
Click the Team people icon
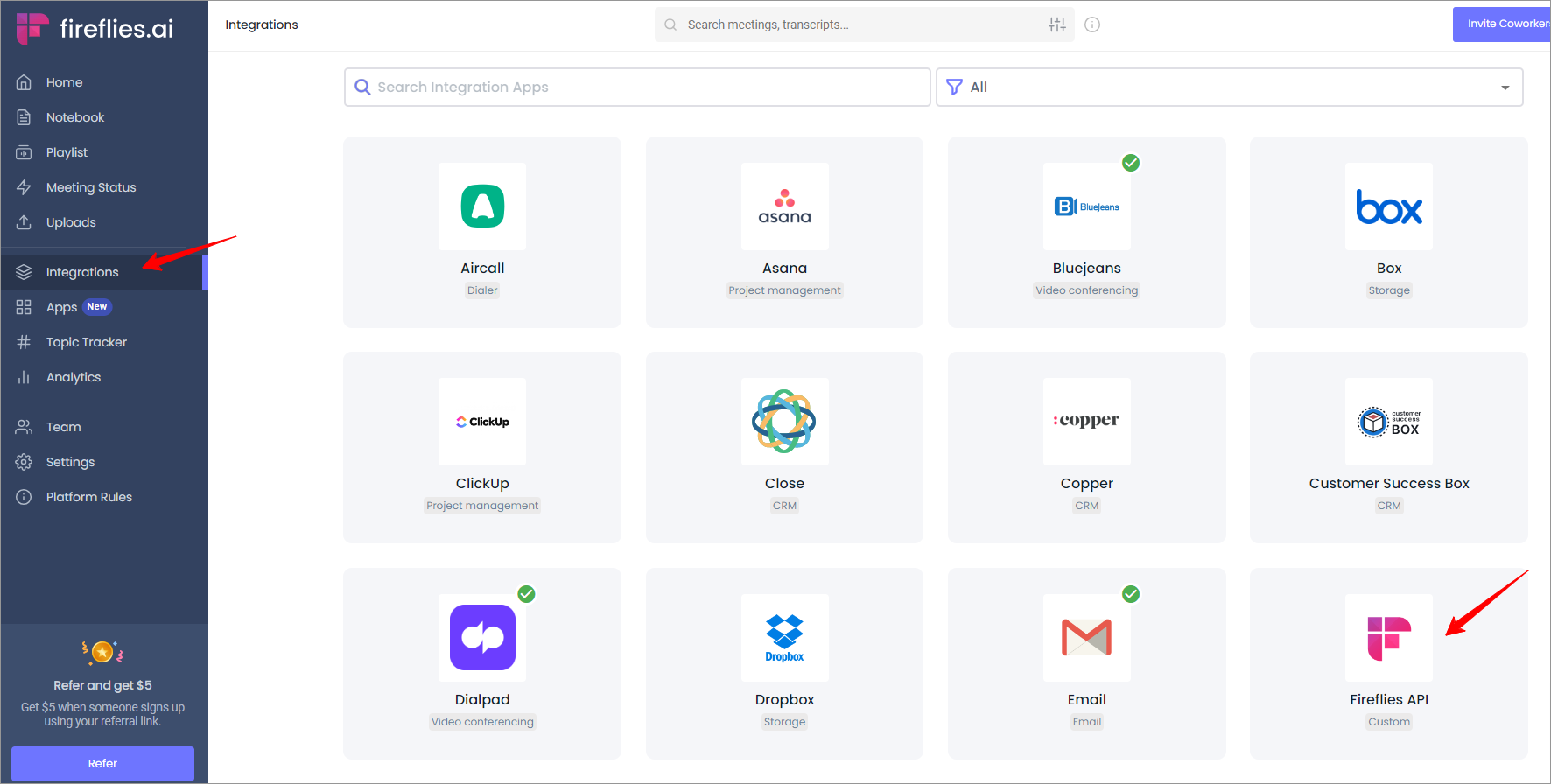tap(24, 427)
